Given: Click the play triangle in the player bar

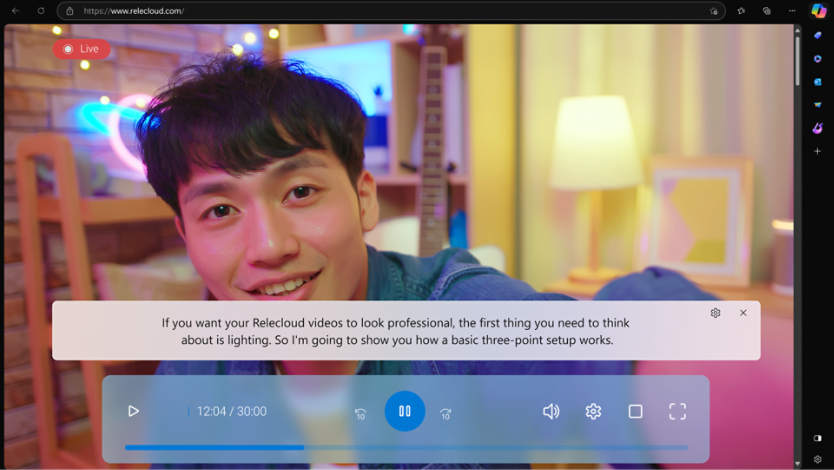Looking at the screenshot, I should (x=134, y=411).
